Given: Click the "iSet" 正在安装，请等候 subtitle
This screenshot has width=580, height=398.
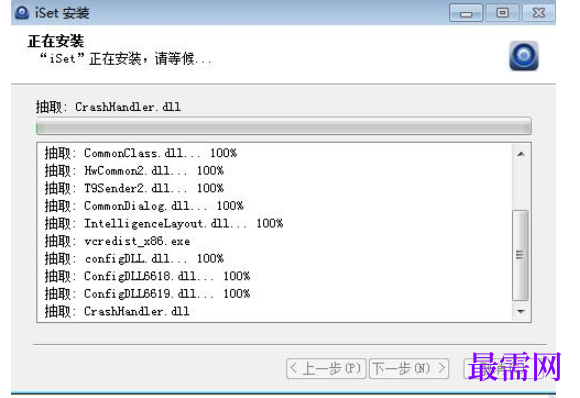Looking at the screenshot, I should click(x=126, y=58).
